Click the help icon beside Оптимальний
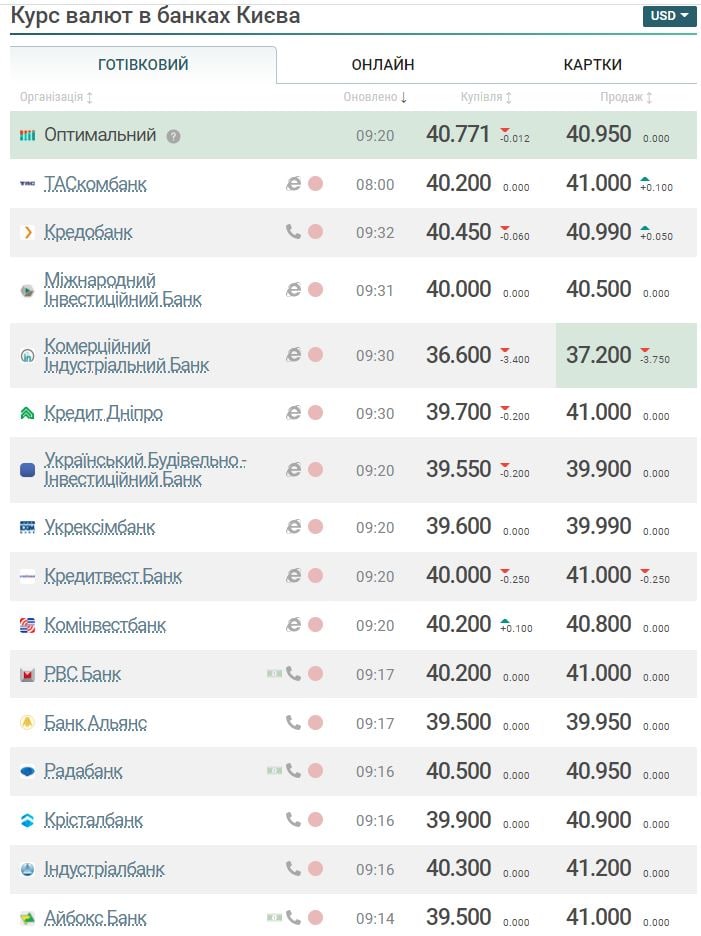The height and width of the screenshot is (936, 701). (173, 136)
